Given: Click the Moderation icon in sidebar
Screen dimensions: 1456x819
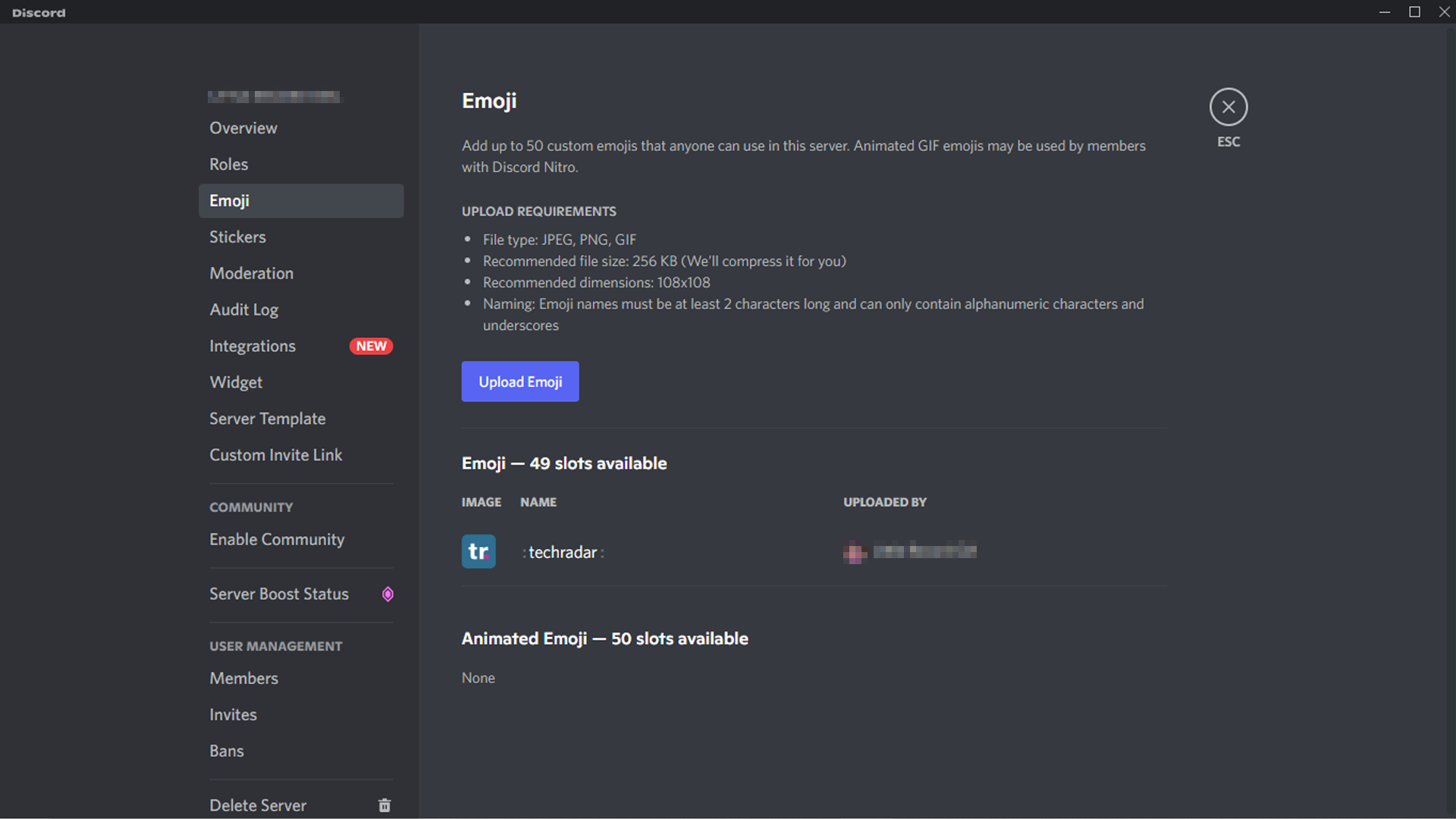Looking at the screenshot, I should (x=251, y=272).
